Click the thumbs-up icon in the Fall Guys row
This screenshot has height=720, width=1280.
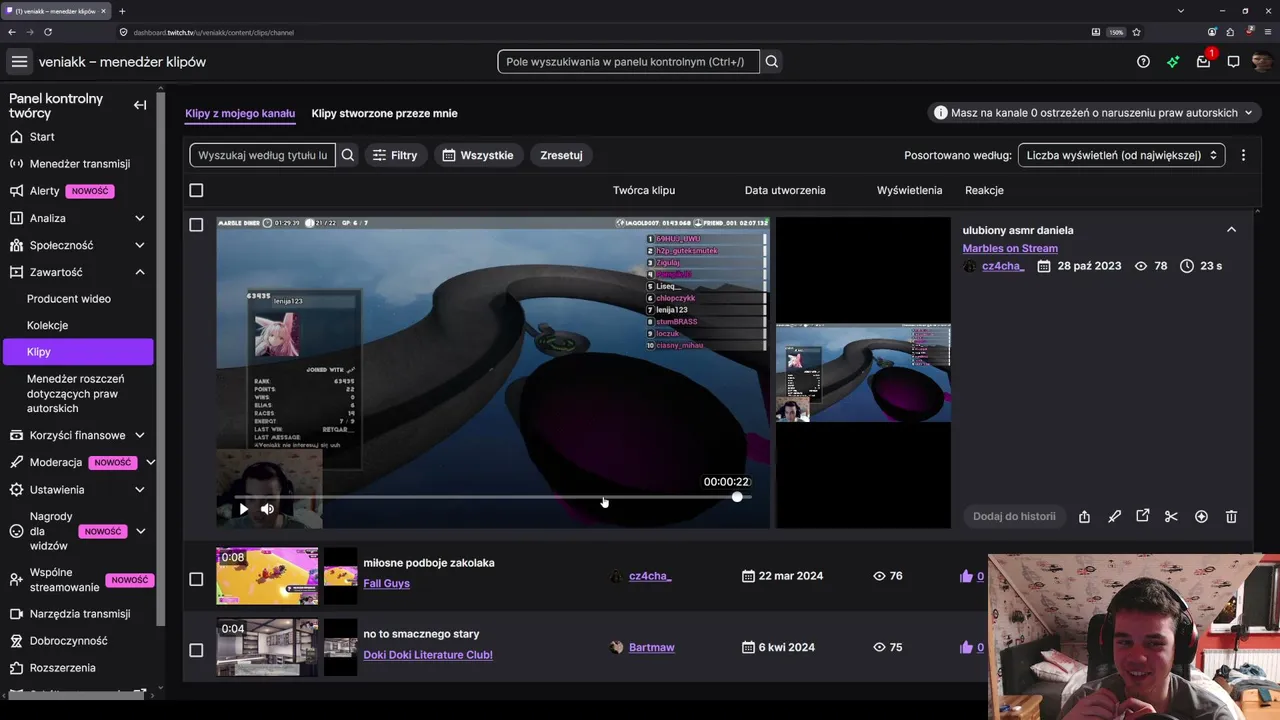pos(966,576)
